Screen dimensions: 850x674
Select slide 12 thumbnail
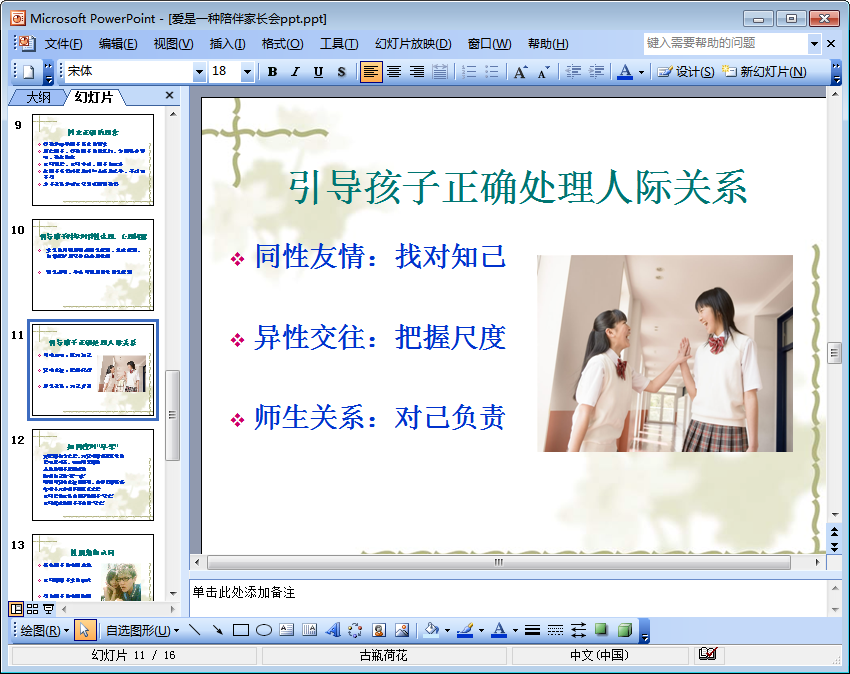click(93, 475)
